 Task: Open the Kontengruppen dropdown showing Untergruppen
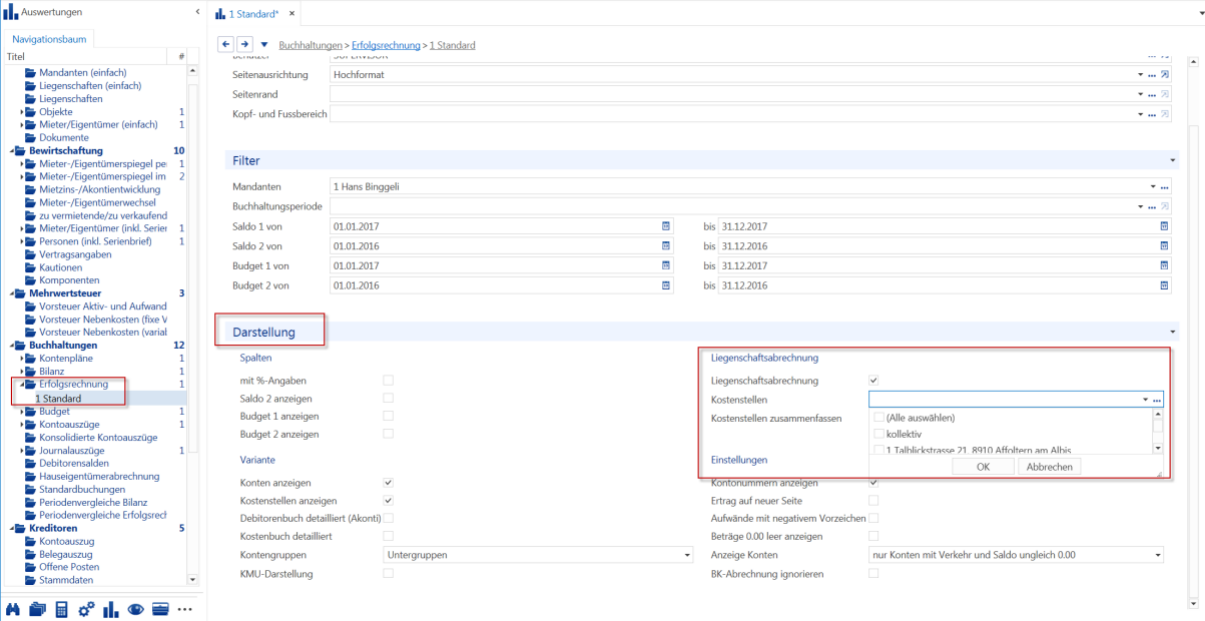[x=538, y=555]
